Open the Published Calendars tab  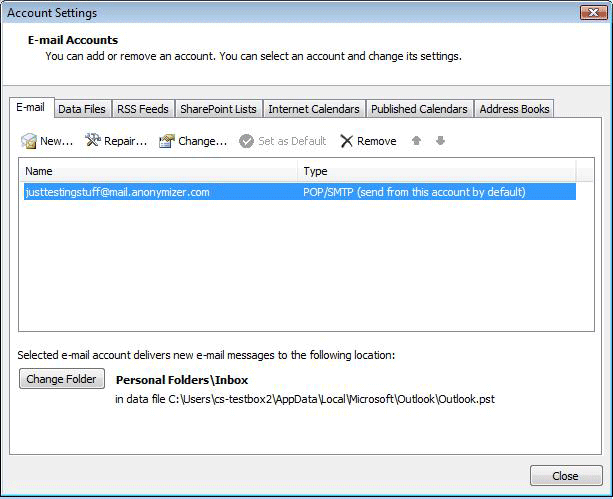tap(419, 109)
